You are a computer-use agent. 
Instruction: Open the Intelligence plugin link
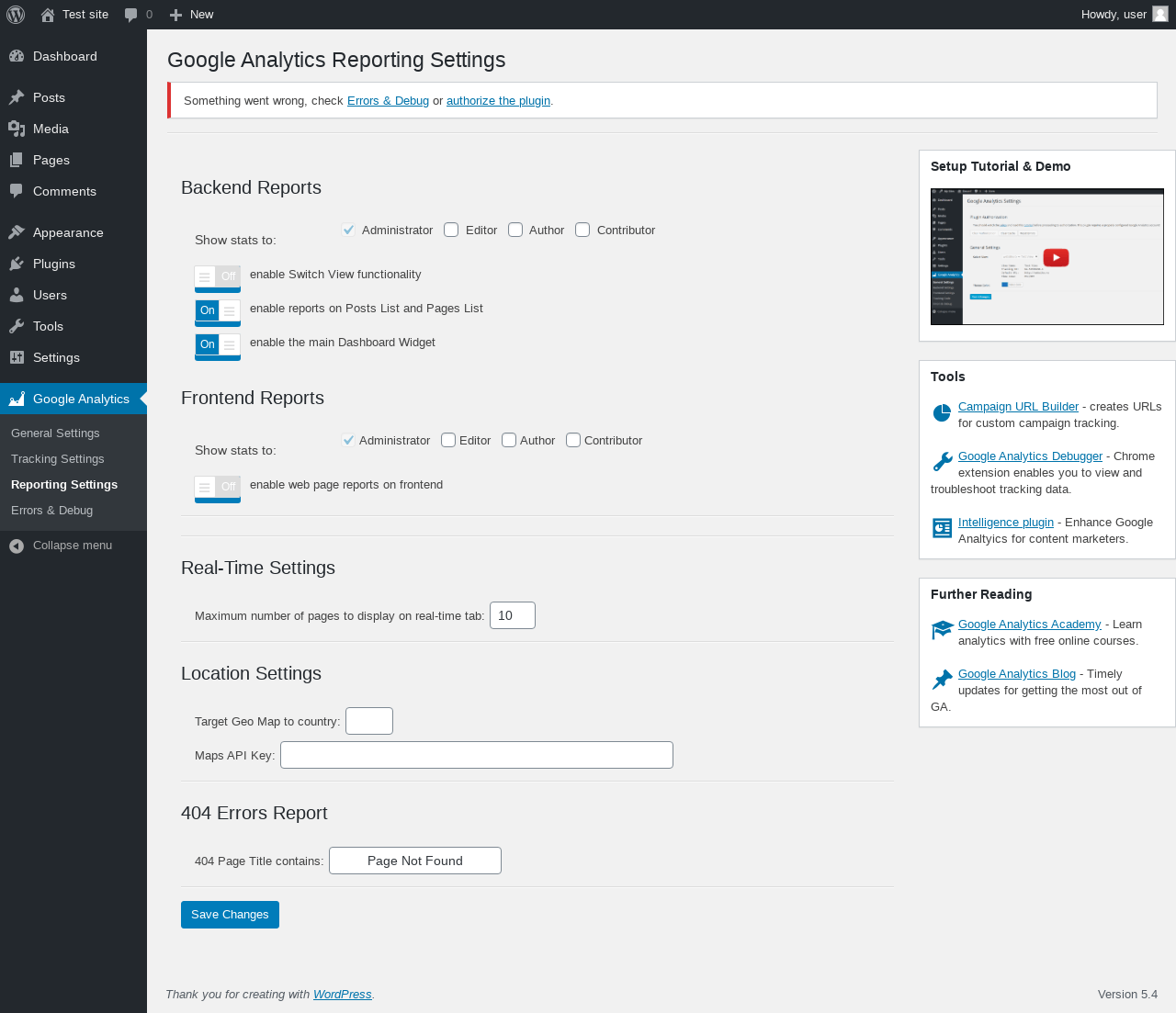(x=1006, y=523)
